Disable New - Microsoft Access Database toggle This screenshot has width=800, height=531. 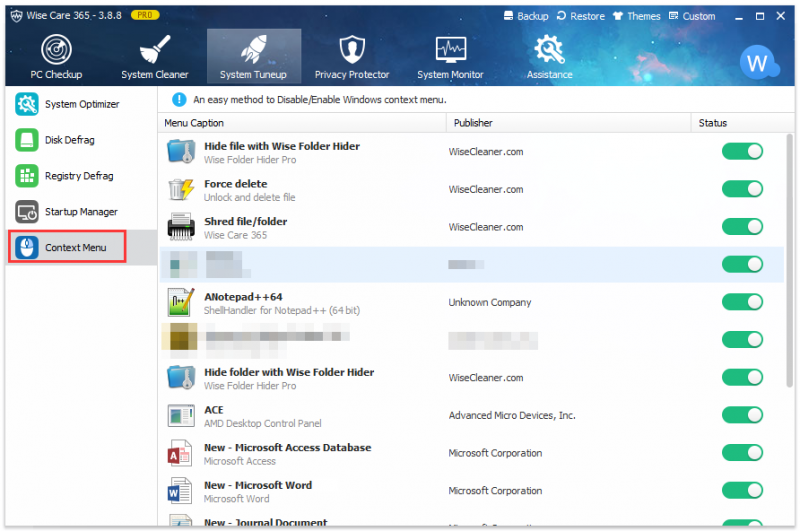[742, 453]
